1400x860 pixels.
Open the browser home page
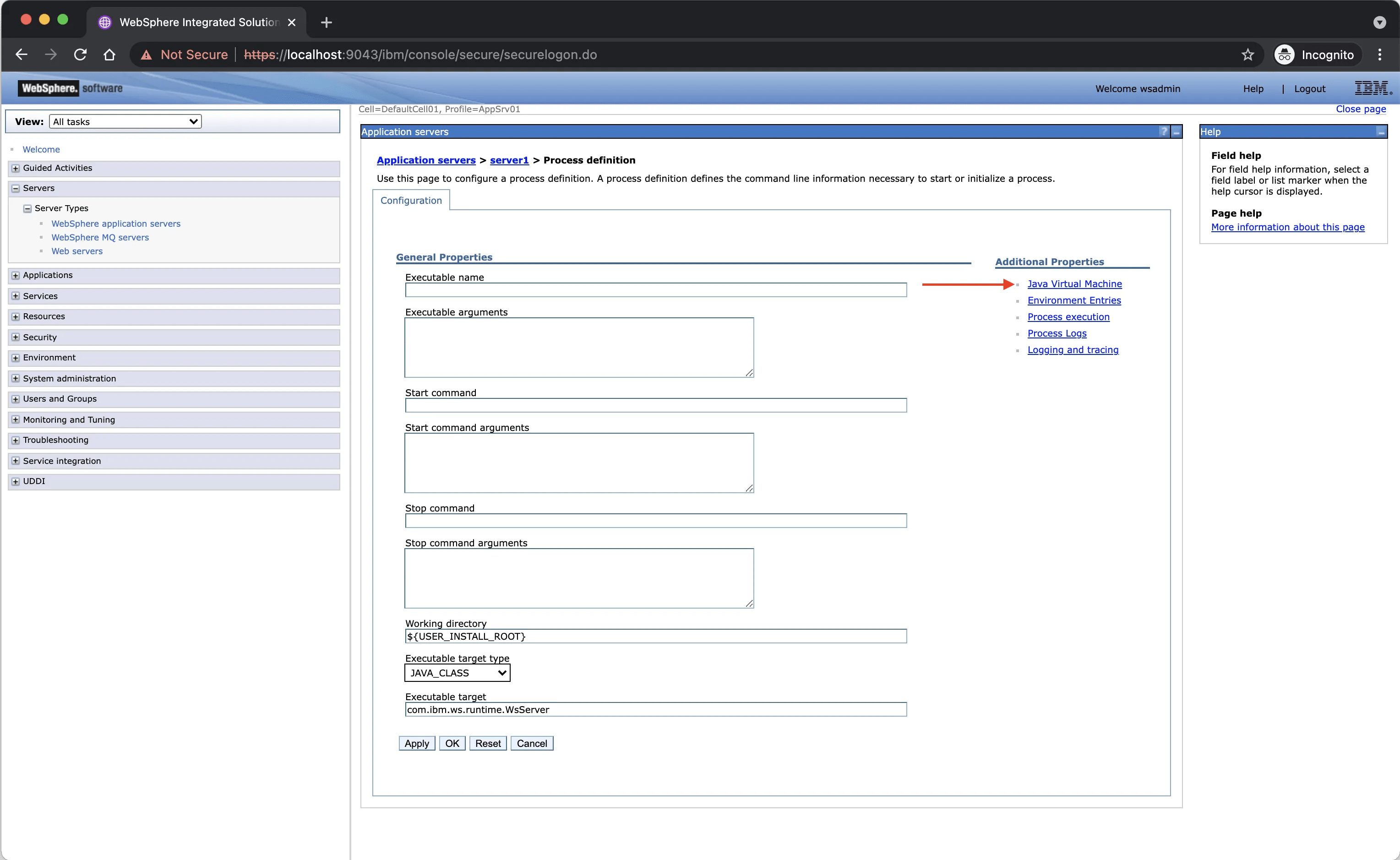pyautogui.click(x=109, y=54)
